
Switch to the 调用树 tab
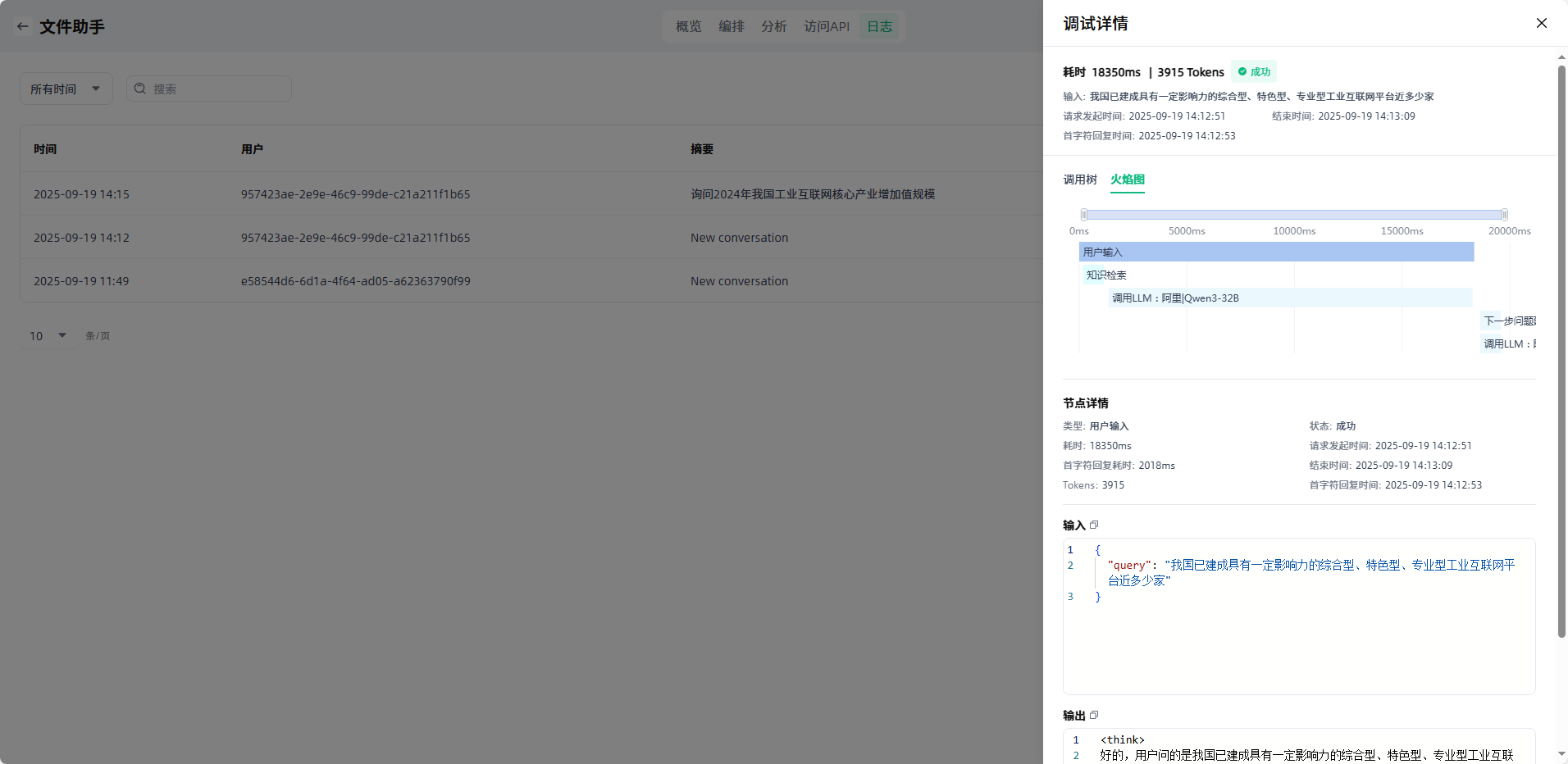tap(1079, 180)
